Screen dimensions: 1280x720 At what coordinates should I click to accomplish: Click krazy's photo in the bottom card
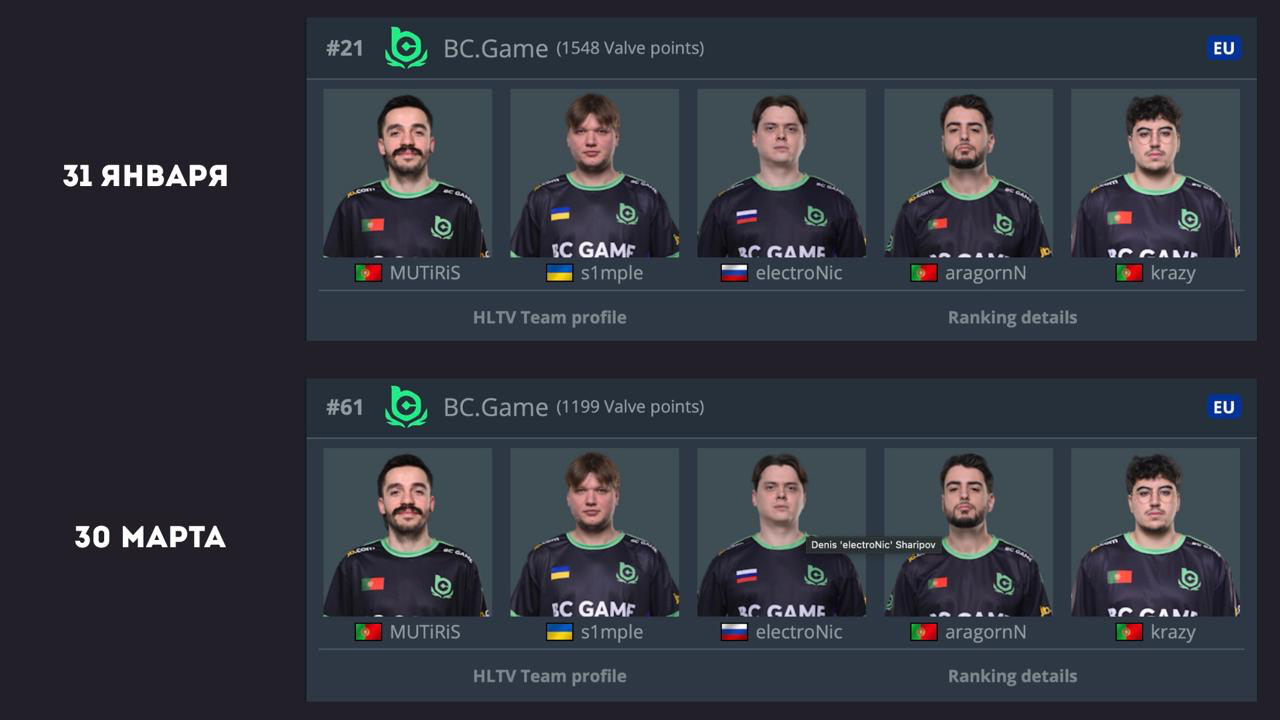[x=1155, y=532]
